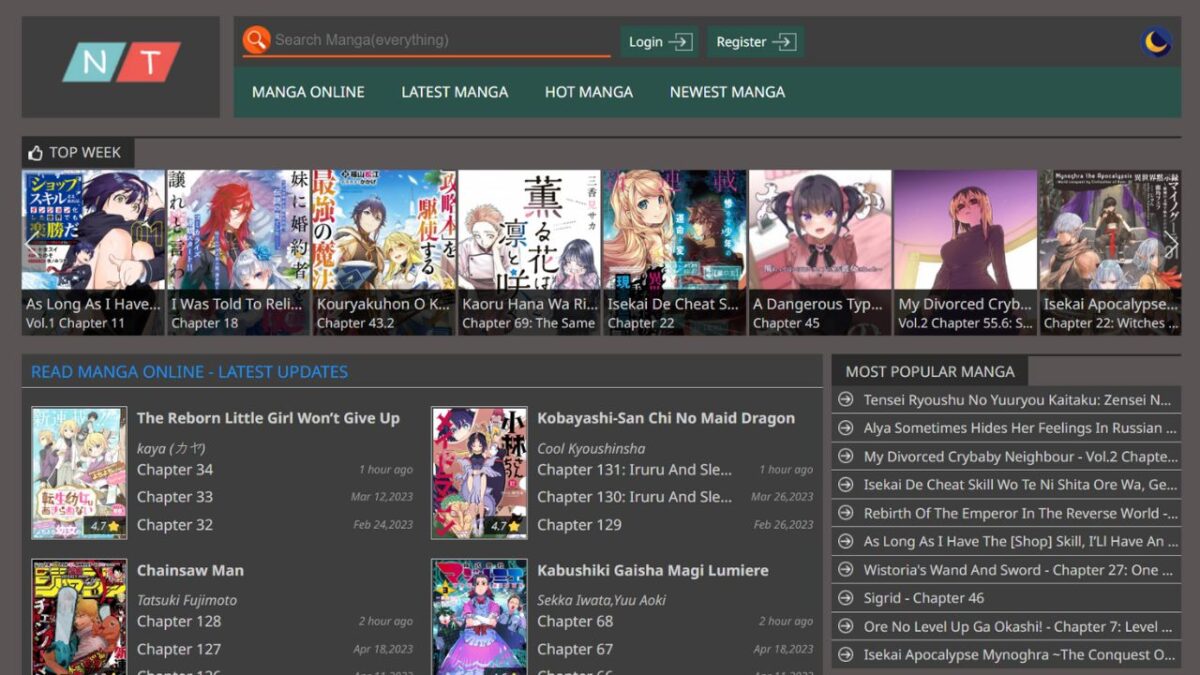Open Chapter 34 of The Reborn Little Girl
This screenshot has width=1200, height=675.
point(175,469)
